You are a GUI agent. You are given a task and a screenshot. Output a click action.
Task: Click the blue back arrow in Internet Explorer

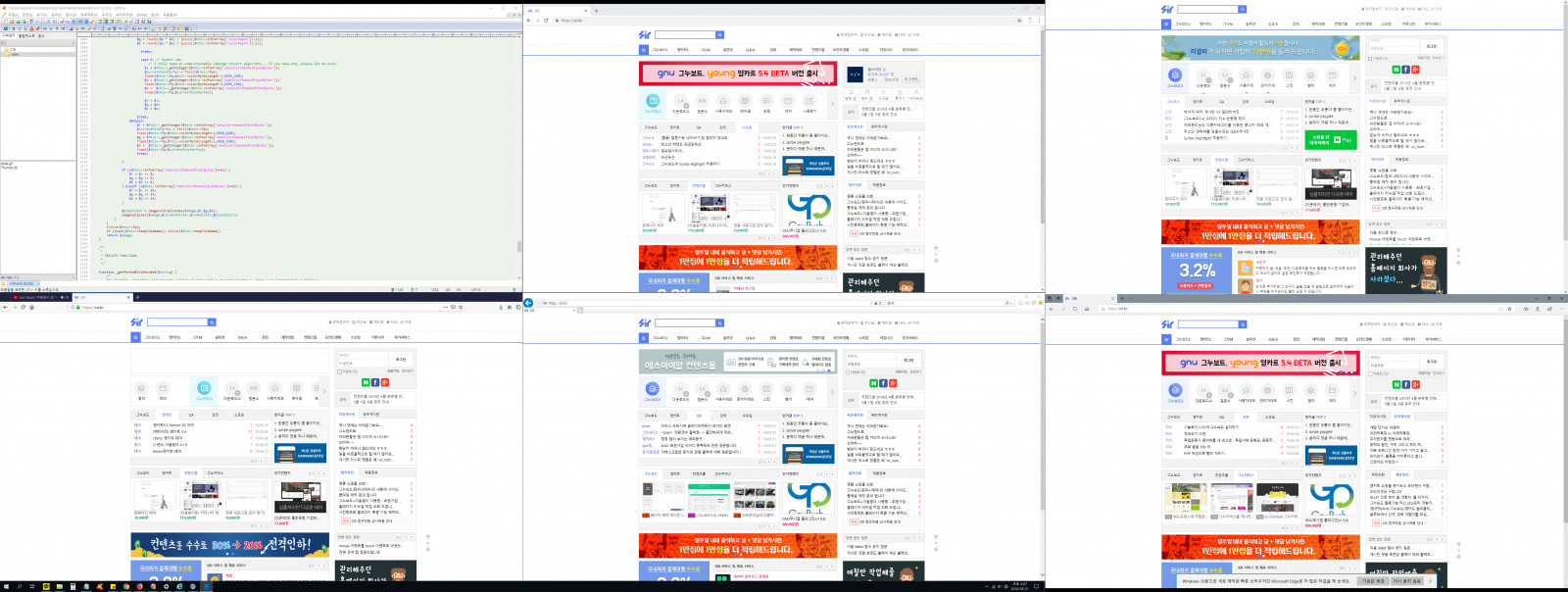tap(528, 303)
